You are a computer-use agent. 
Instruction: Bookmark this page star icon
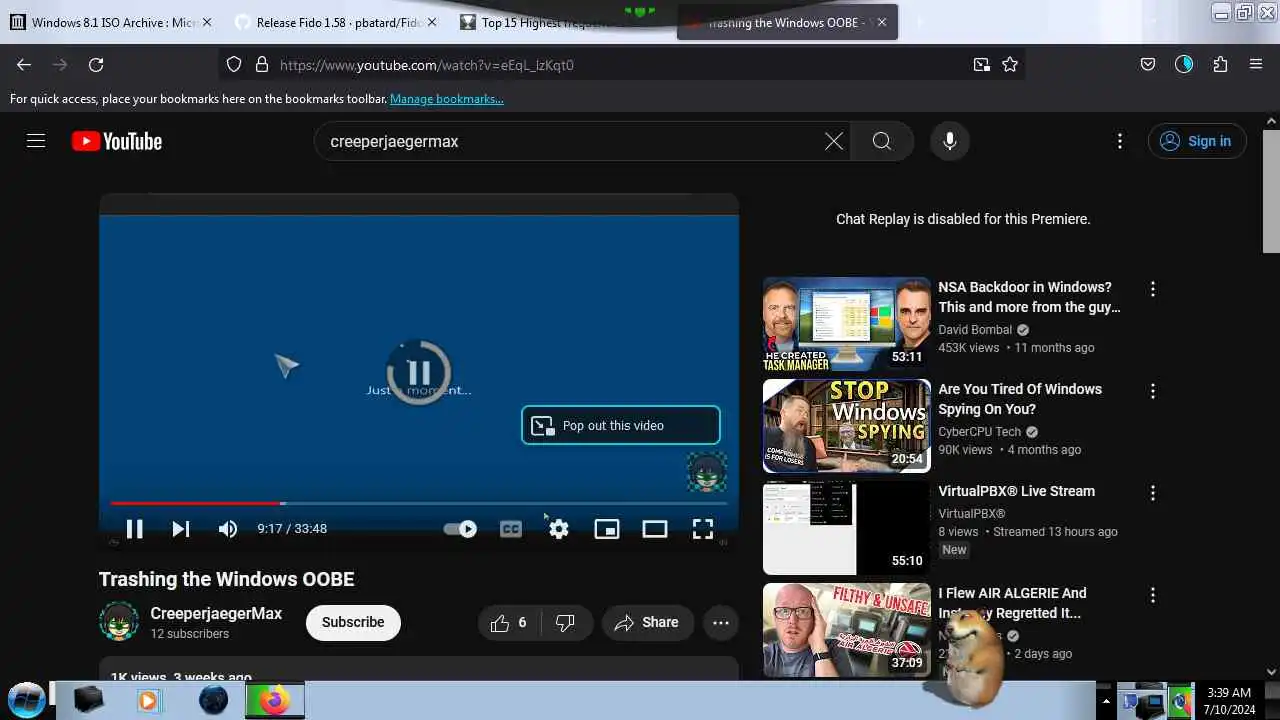1010,64
